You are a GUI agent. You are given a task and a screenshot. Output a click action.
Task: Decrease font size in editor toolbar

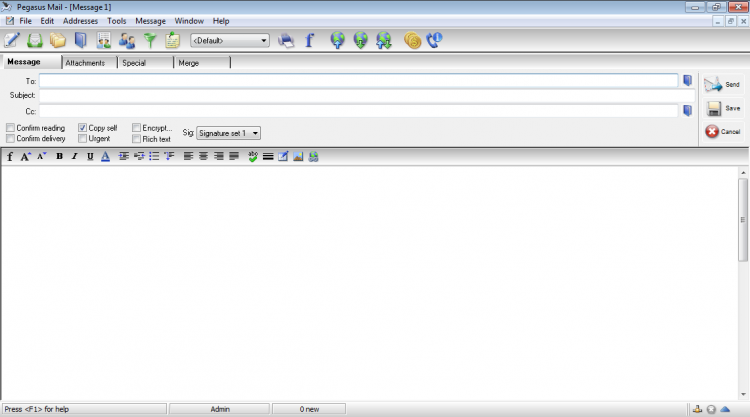pyautogui.click(x=42, y=156)
